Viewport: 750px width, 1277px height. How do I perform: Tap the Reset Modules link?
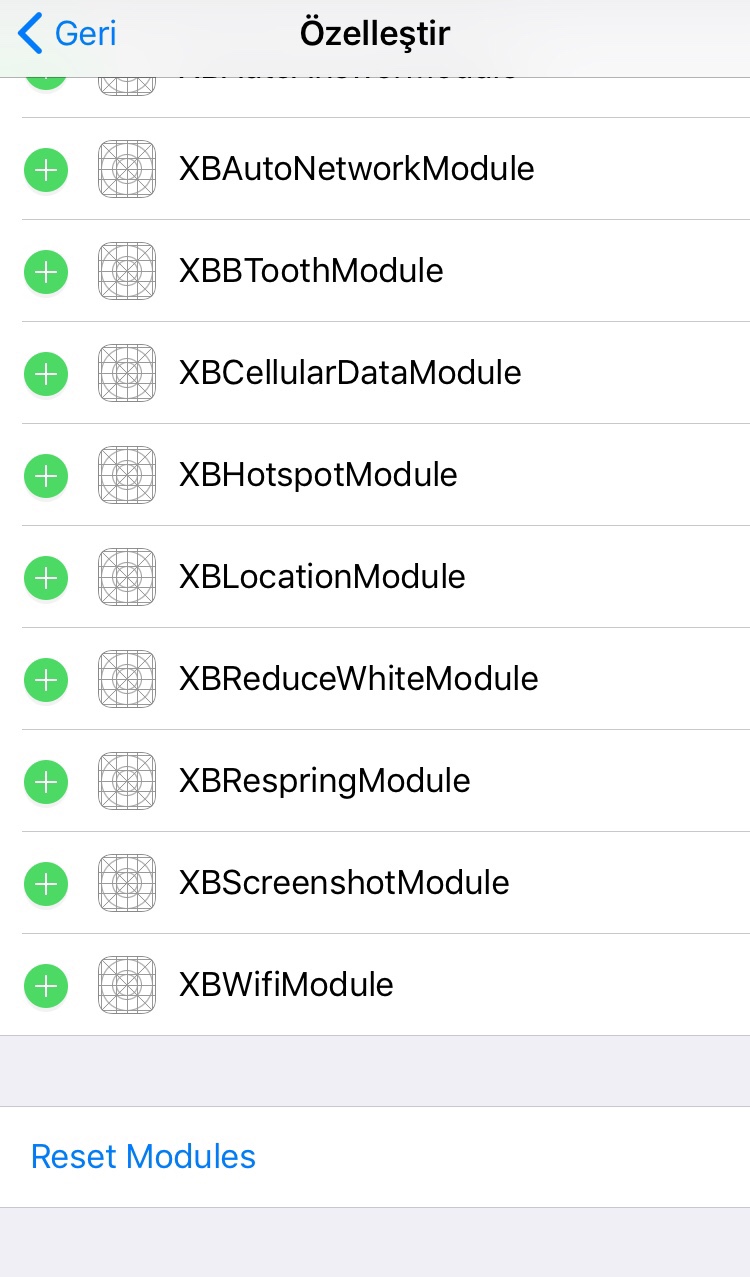coord(143,1157)
